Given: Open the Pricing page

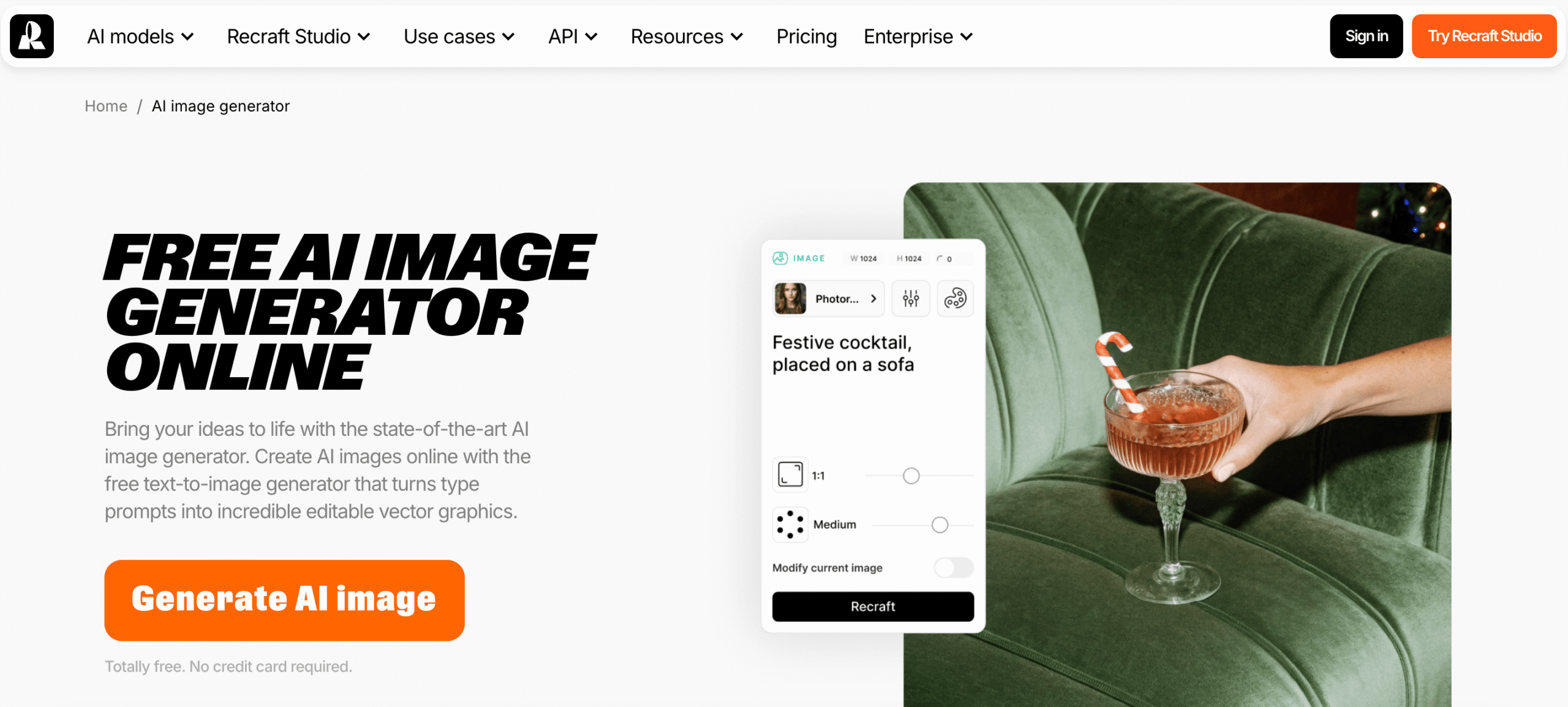Looking at the screenshot, I should [x=807, y=37].
